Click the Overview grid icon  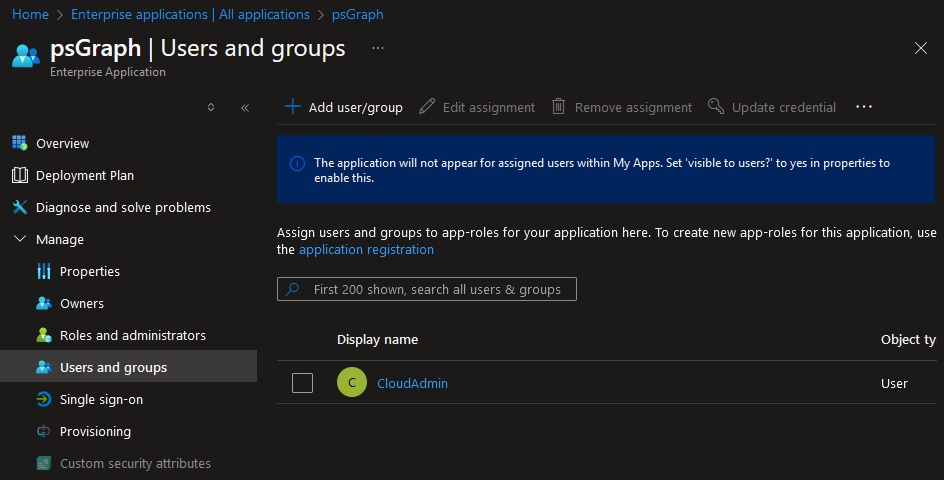pyautogui.click(x=20, y=143)
